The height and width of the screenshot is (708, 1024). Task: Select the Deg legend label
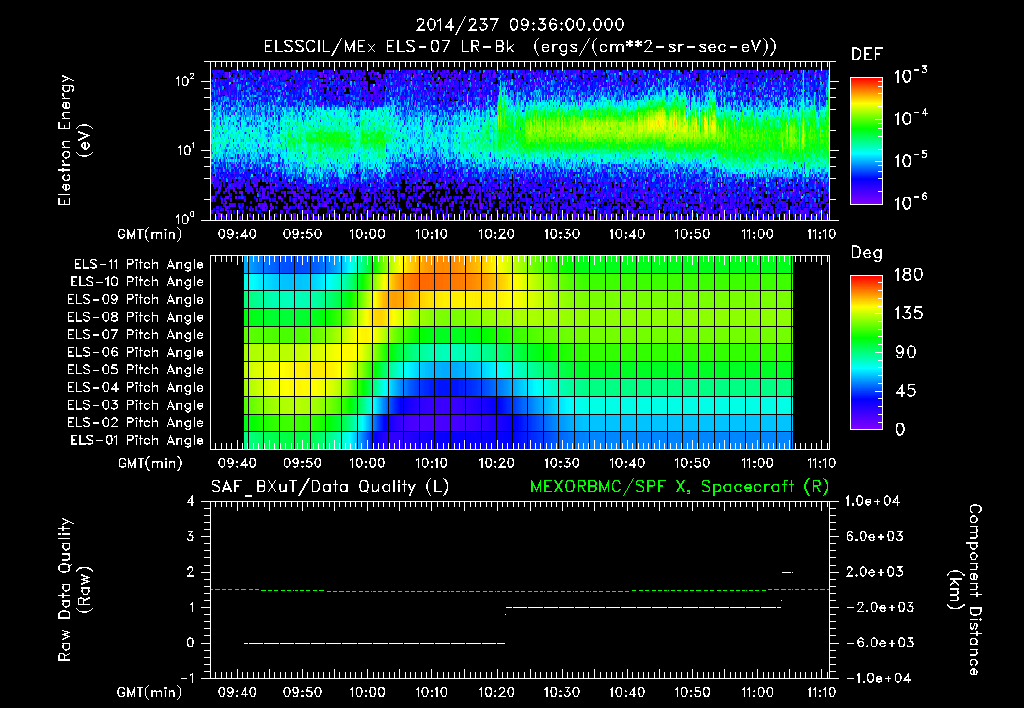tap(867, 253)
